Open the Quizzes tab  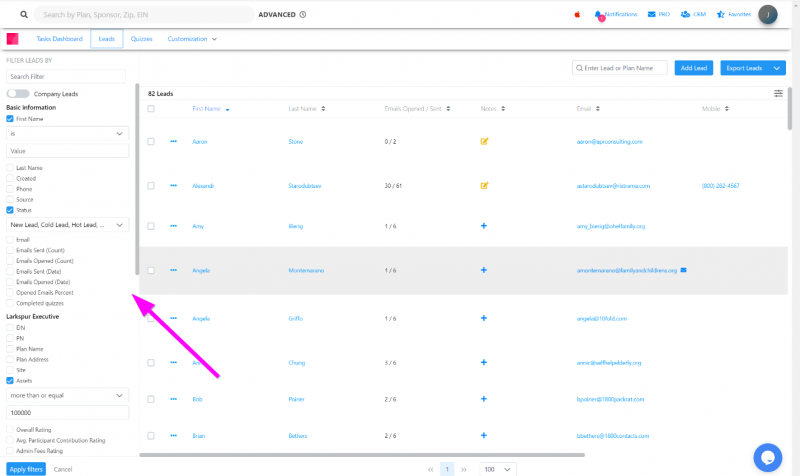click(x=142, y=38)
